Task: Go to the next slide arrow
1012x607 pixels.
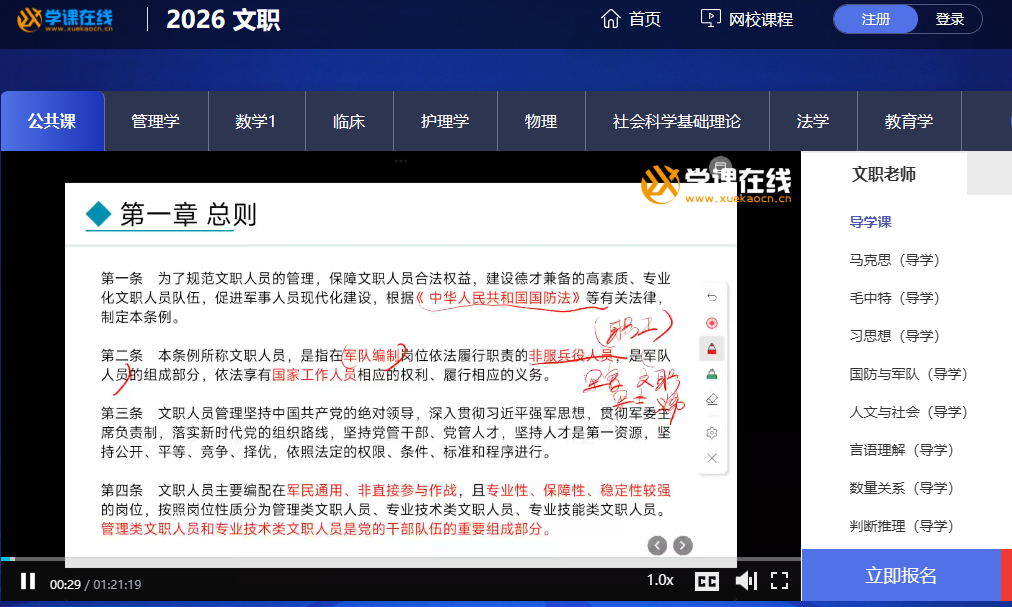Action: (x=682, y=546)
